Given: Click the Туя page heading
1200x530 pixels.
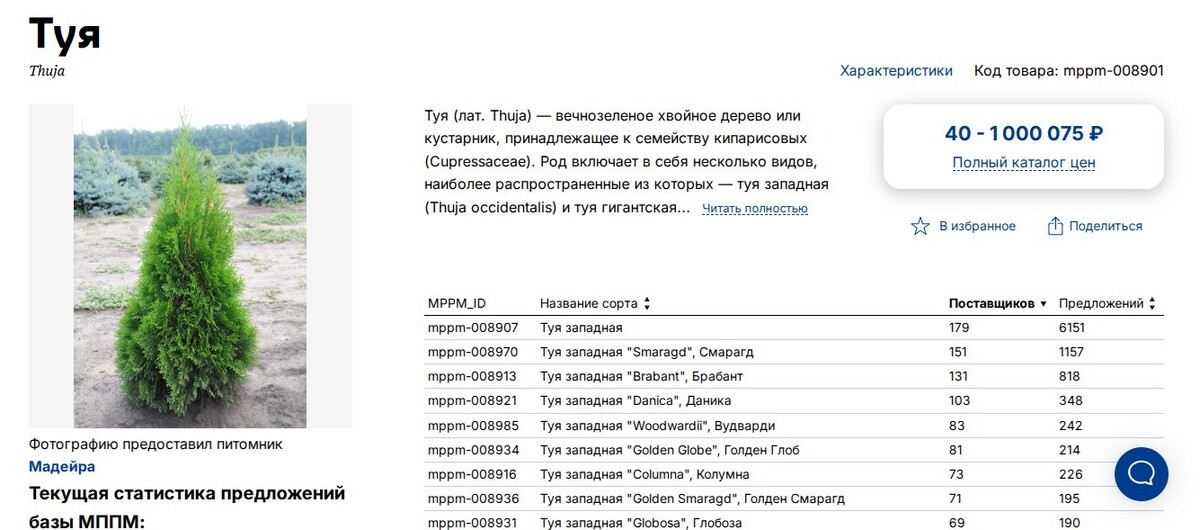Looking at the screenshot, I should (65, 35).
